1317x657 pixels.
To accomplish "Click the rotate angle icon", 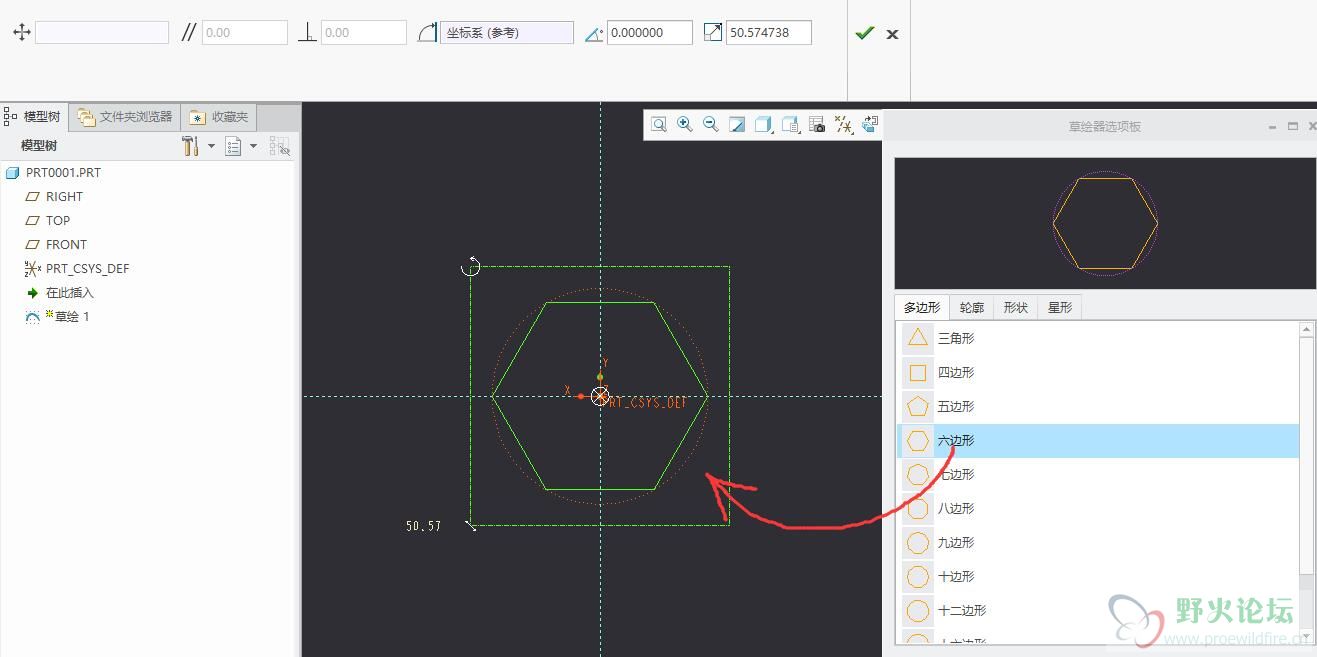I will pos(594,33).
